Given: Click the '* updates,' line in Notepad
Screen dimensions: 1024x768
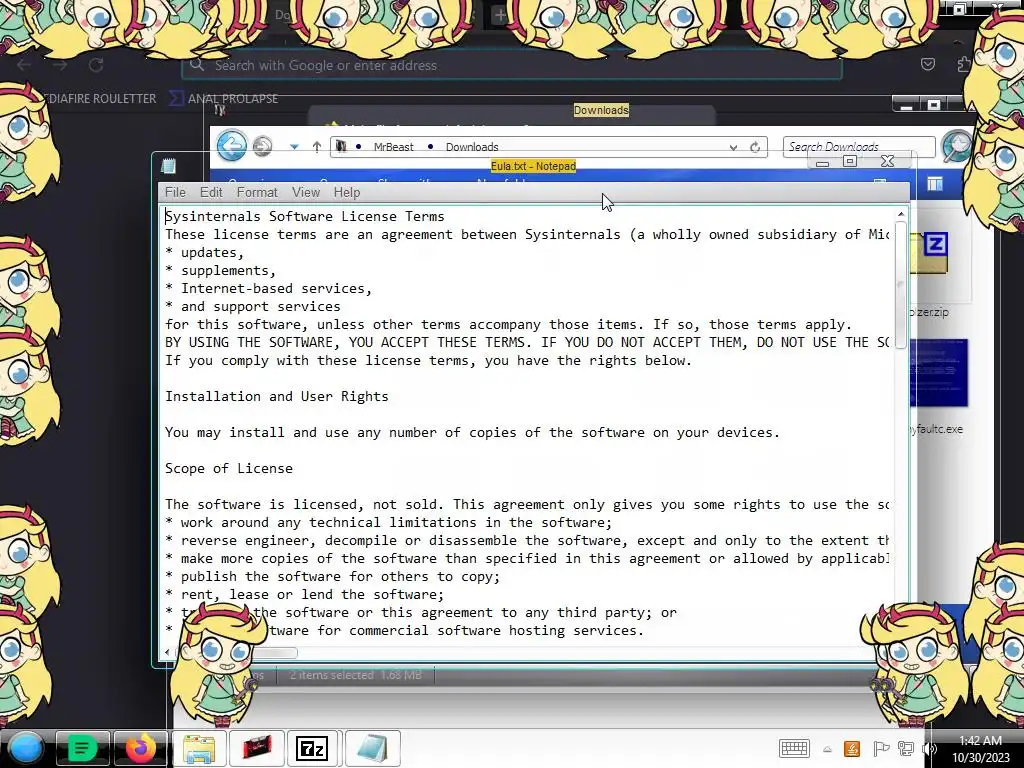Looking at the screenshot, I should 204,252.
